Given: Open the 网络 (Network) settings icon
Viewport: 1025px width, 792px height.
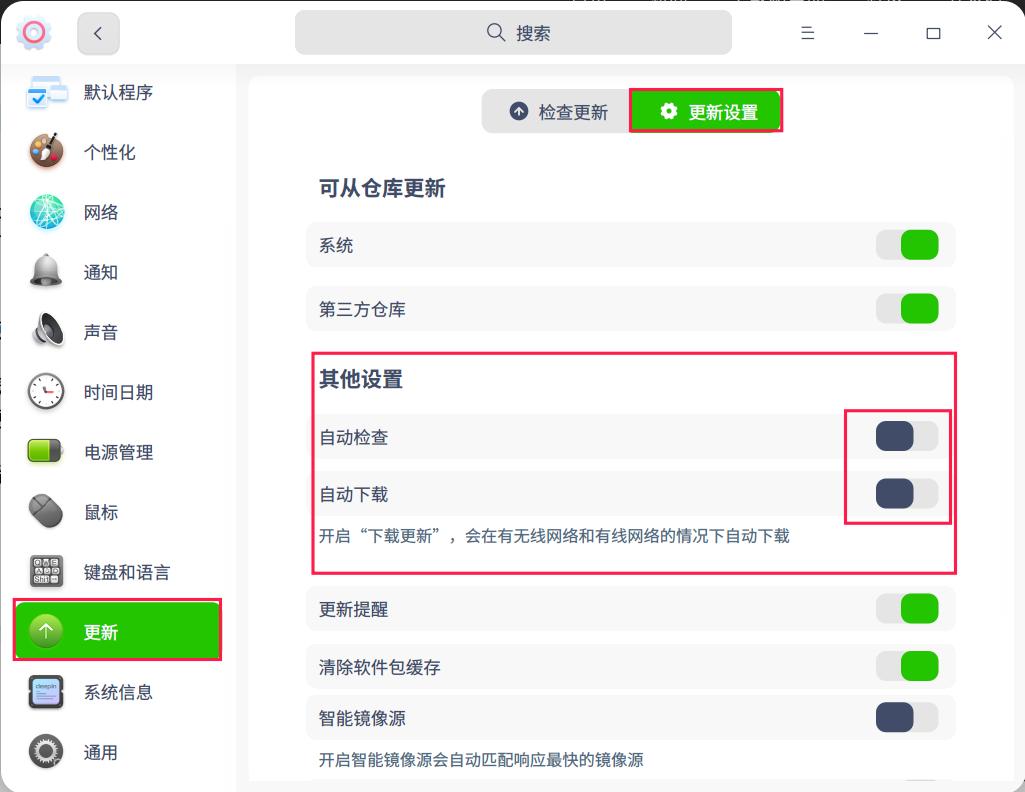Looking at the screenshot, I should [46, 212].
